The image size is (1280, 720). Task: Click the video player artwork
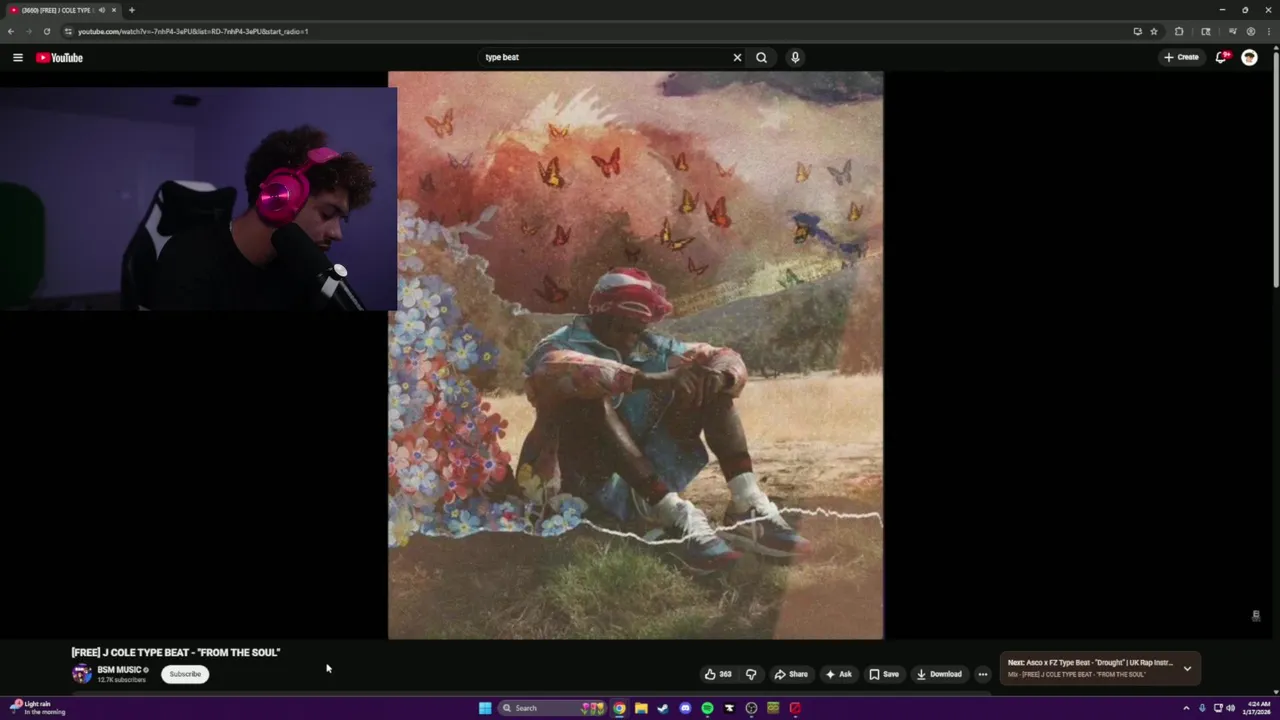(x=636, y=355)
